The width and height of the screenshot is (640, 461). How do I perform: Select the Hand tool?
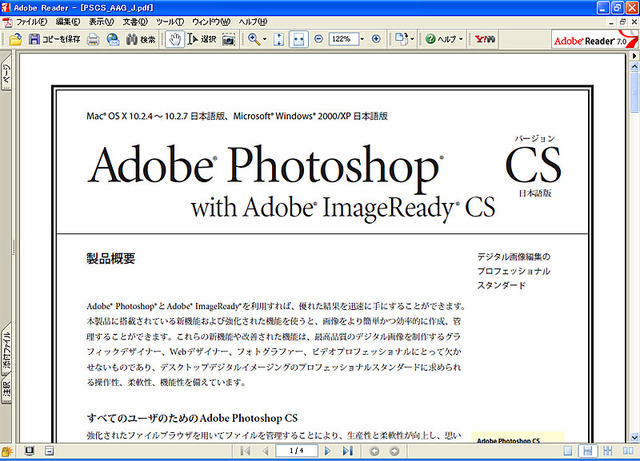point(175,39)
